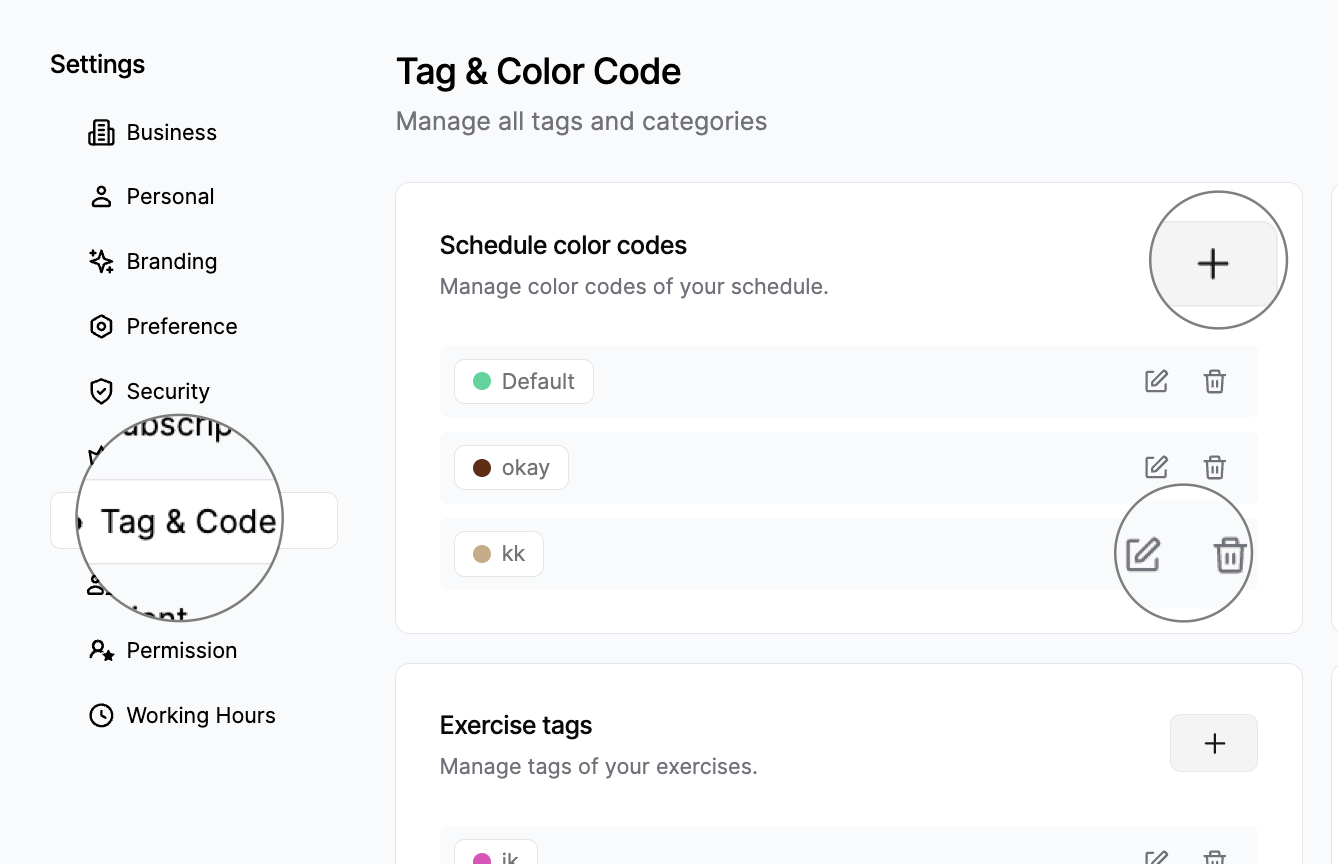The height and width of the screenshot is (864, 1338).
Task: Open the Tag & Code settings section
Action: click(187, 520)
